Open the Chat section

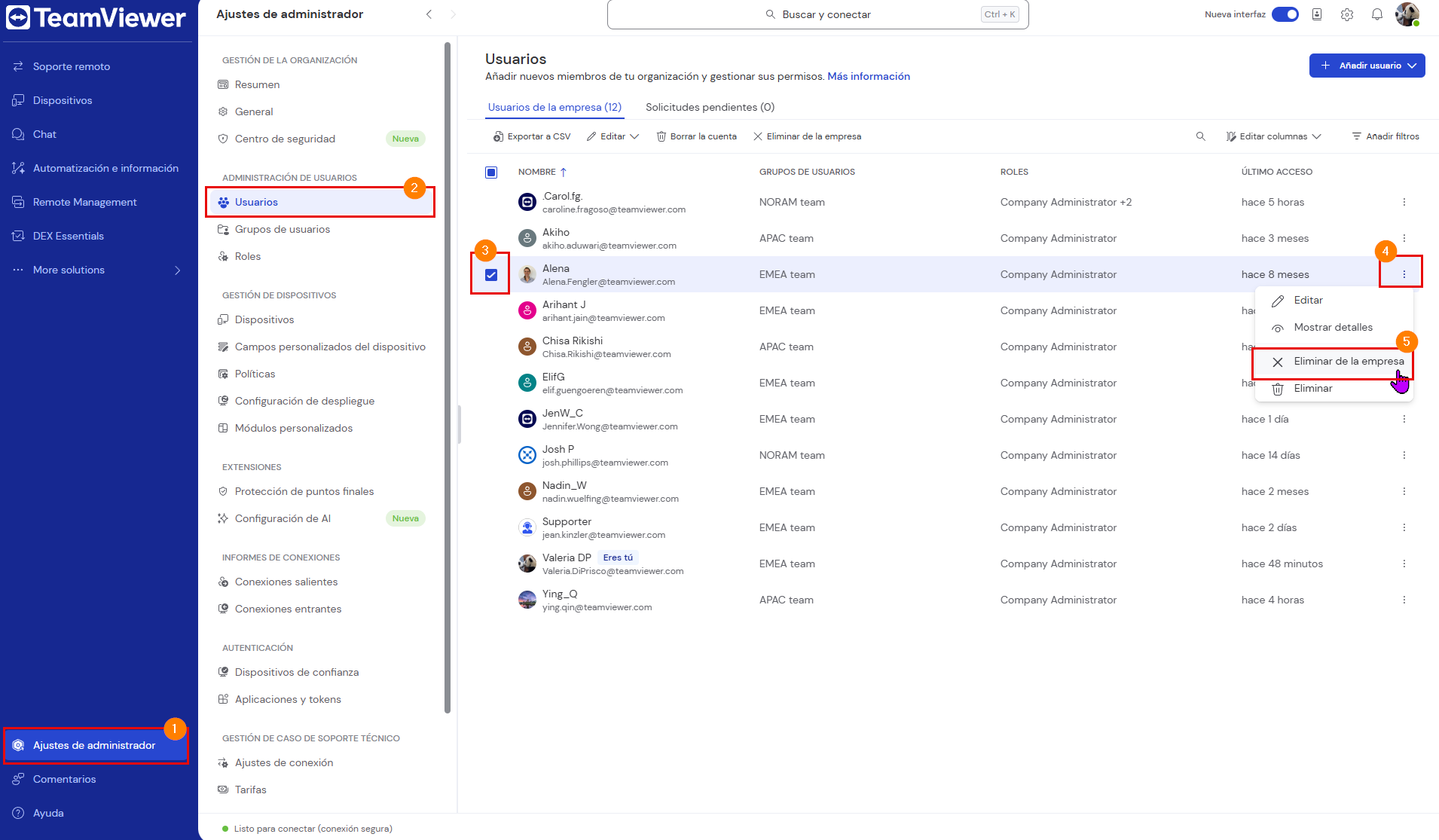coord(44,134)
